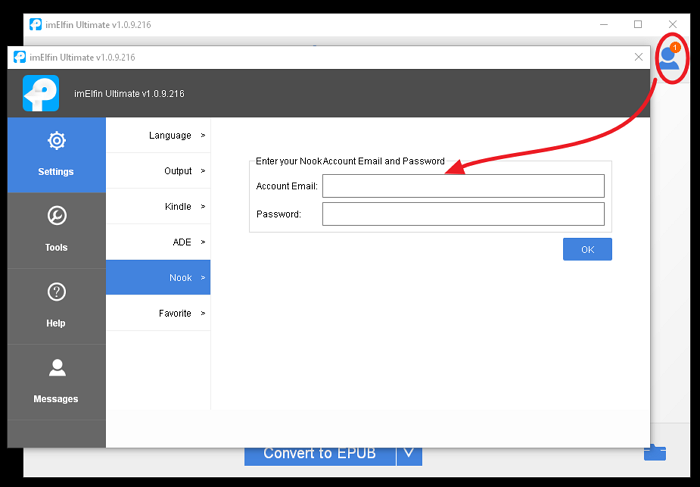Screen dimensions: 700x487
Task: Click the Messages person icon
Action: click(57, 367)
